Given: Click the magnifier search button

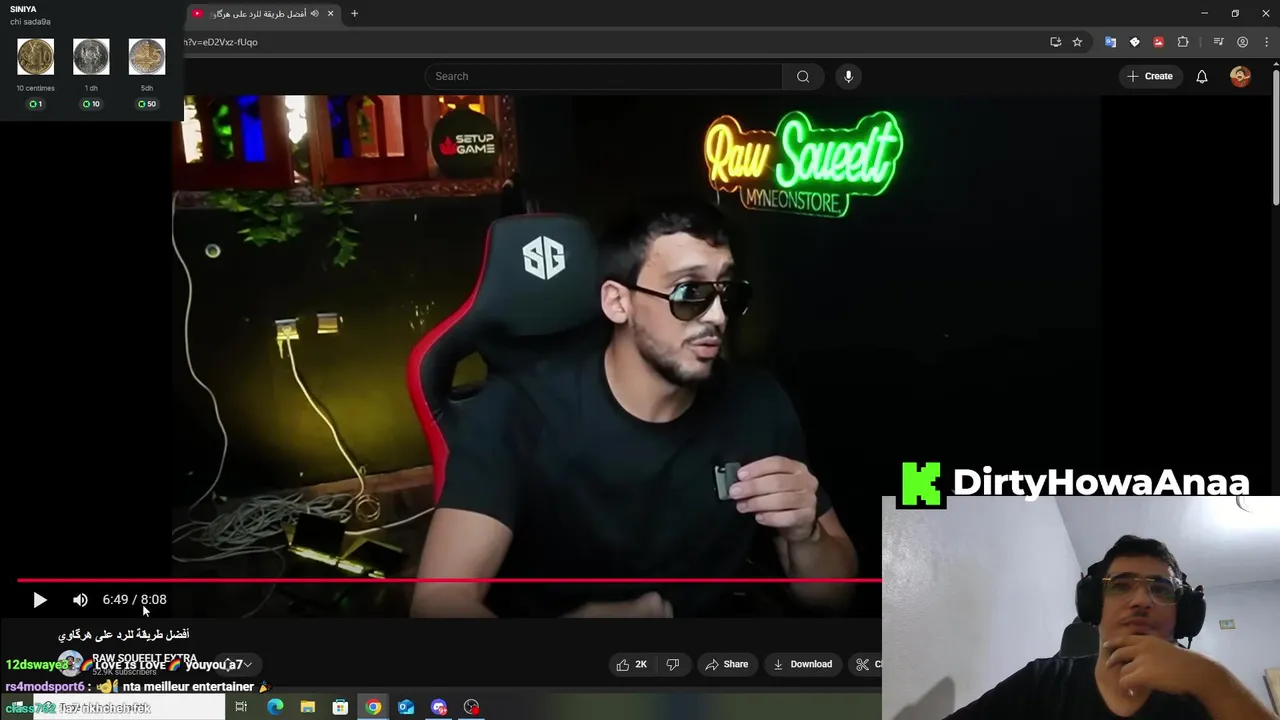Looking at the screenshot, I should pos(803,76).
